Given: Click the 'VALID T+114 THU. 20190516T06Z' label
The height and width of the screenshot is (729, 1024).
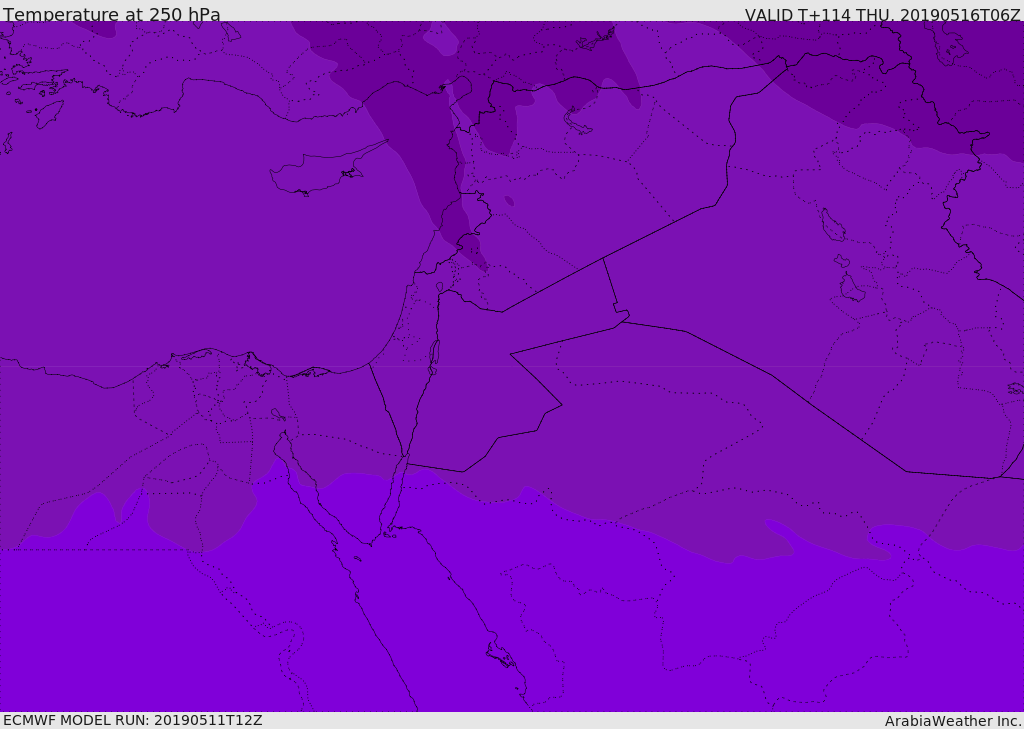Looking at the screenshot, I should point(882,14).
